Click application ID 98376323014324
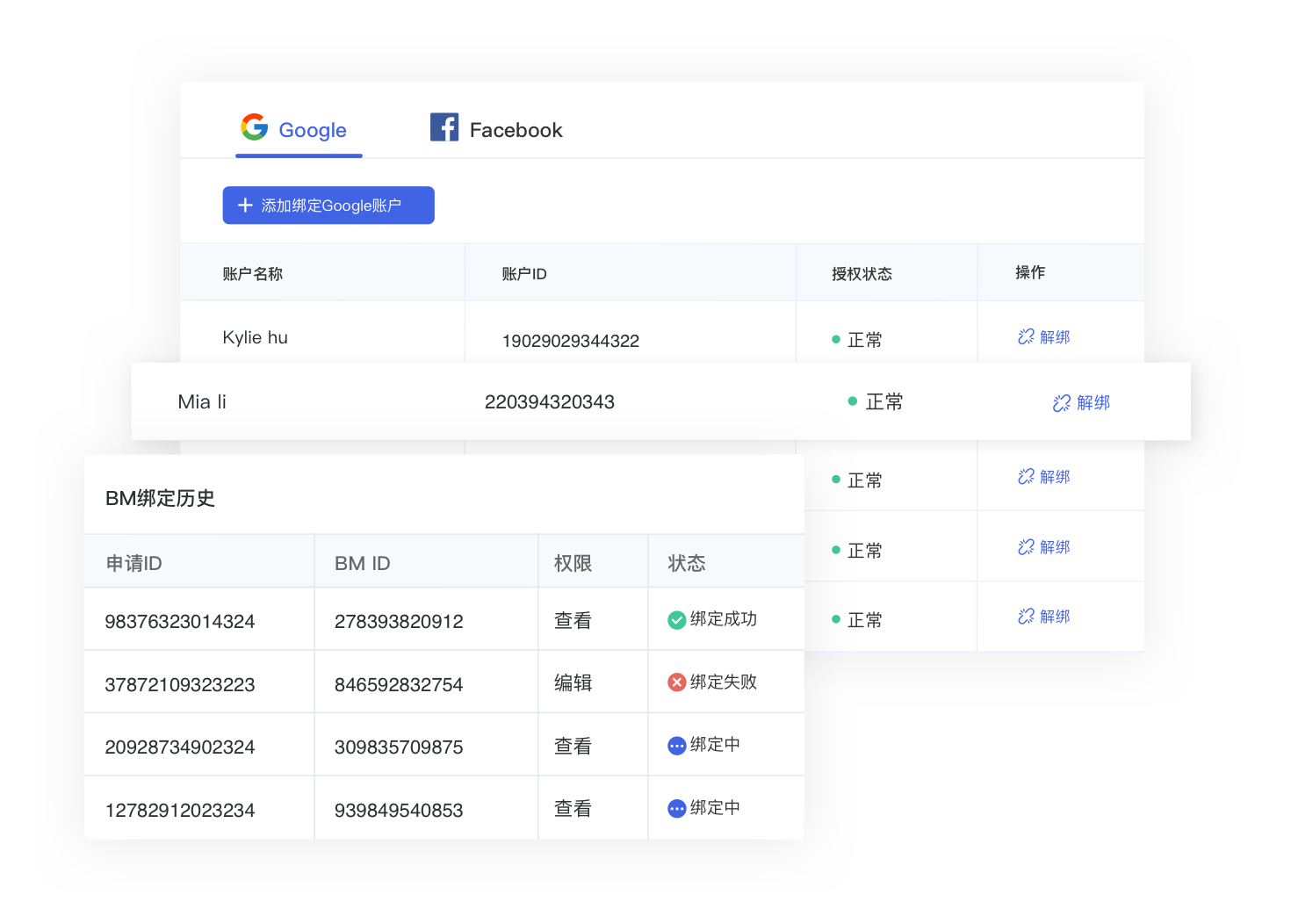The height and width of the screenshot is (924, 1291). 180,622
